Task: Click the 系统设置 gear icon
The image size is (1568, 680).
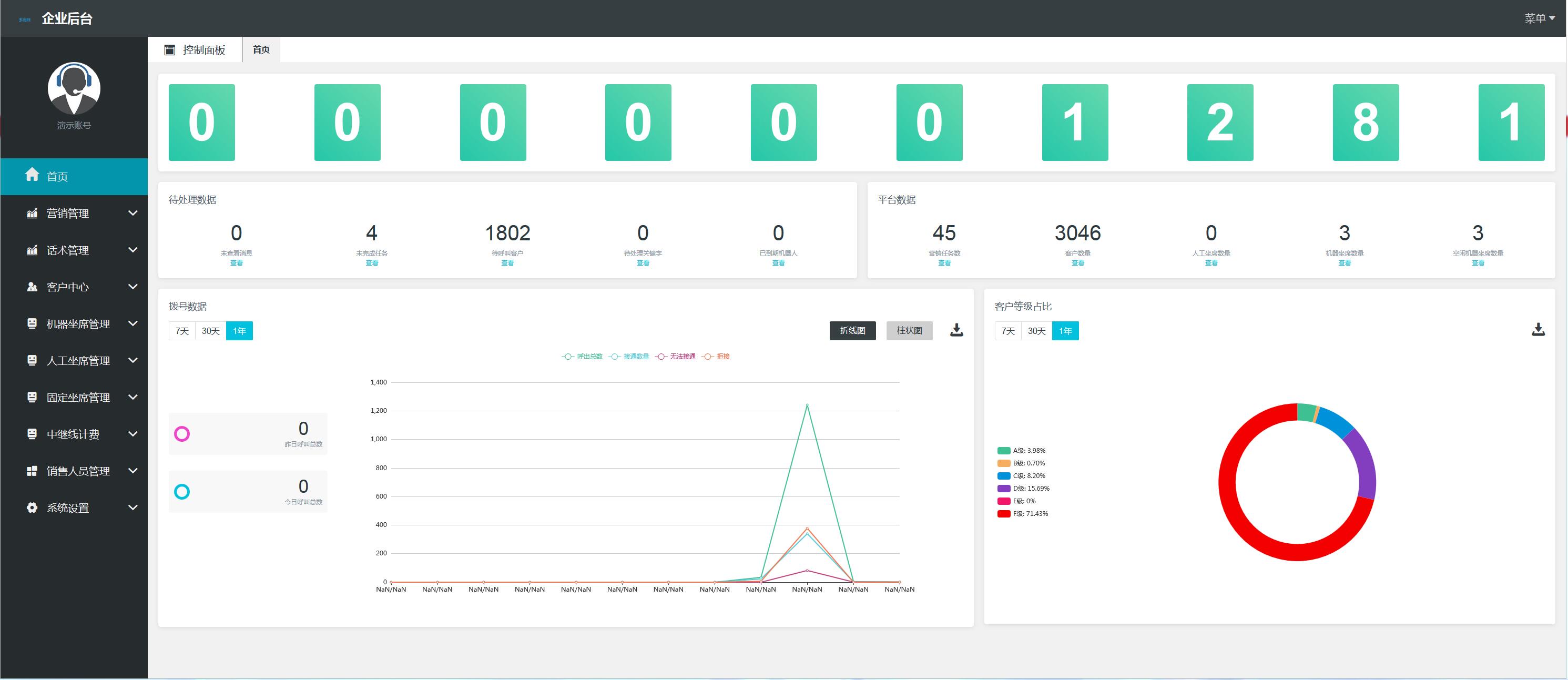Action: 32,508
